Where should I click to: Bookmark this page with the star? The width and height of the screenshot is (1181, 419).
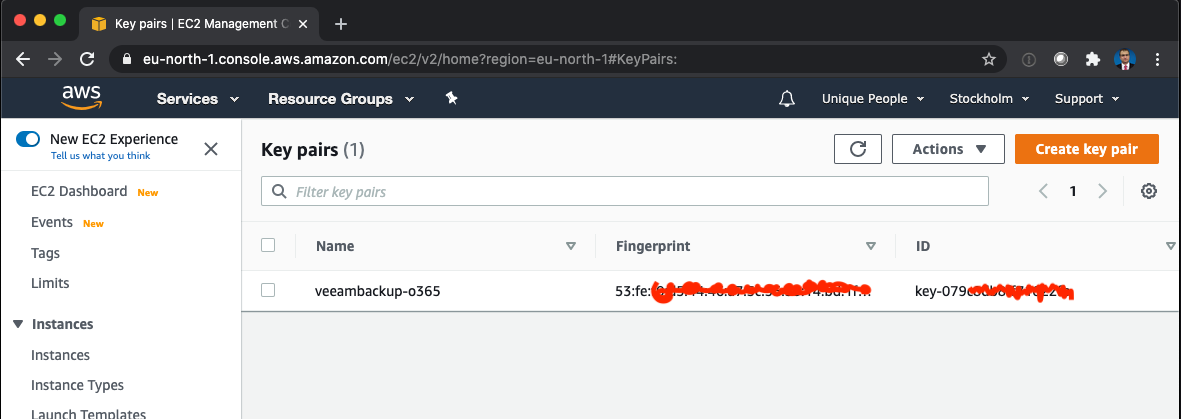(x=989, y=59)
